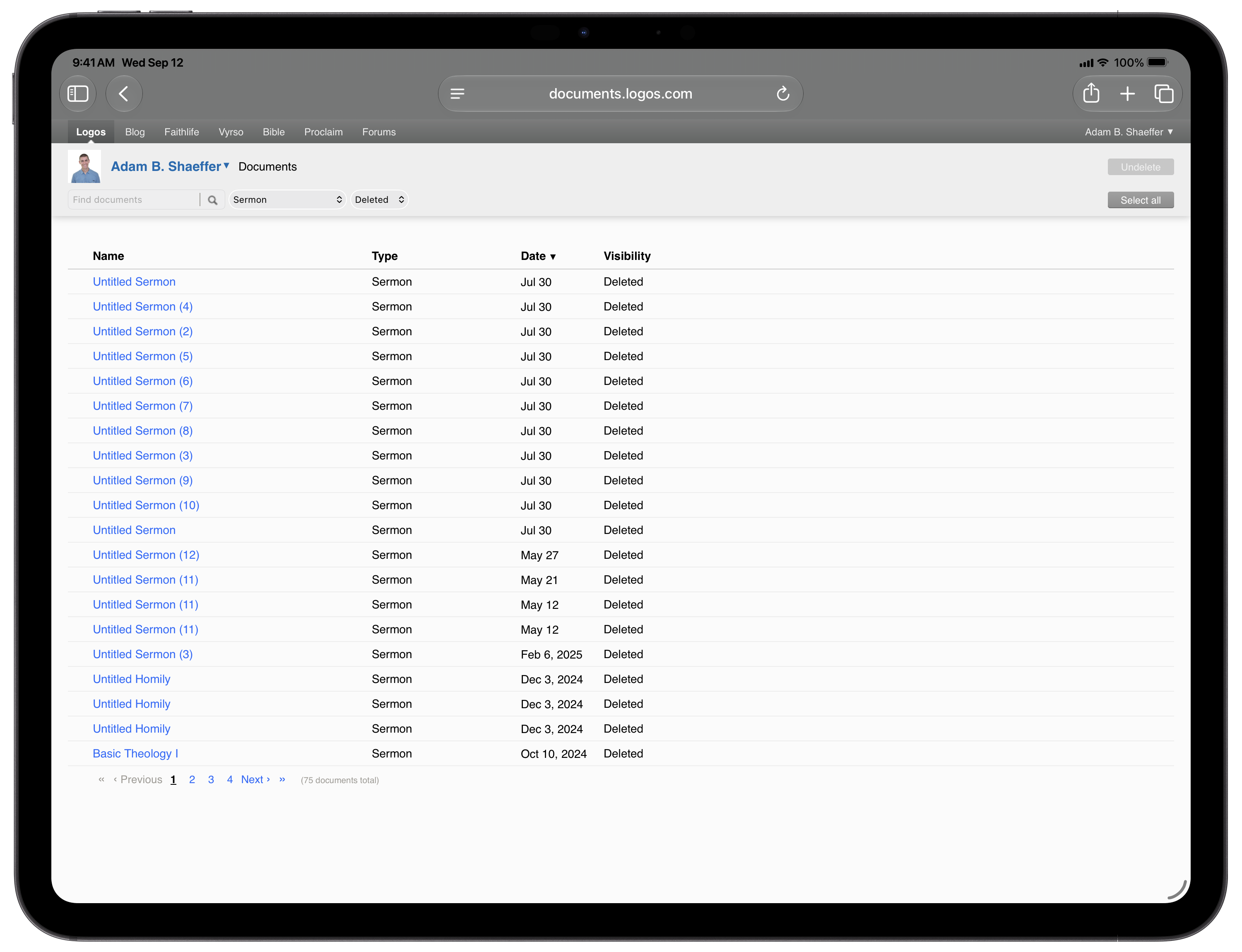Viewport: 1242px width, 952px height.
Task: Go to the Next page link
Action: tap(255, 780)
